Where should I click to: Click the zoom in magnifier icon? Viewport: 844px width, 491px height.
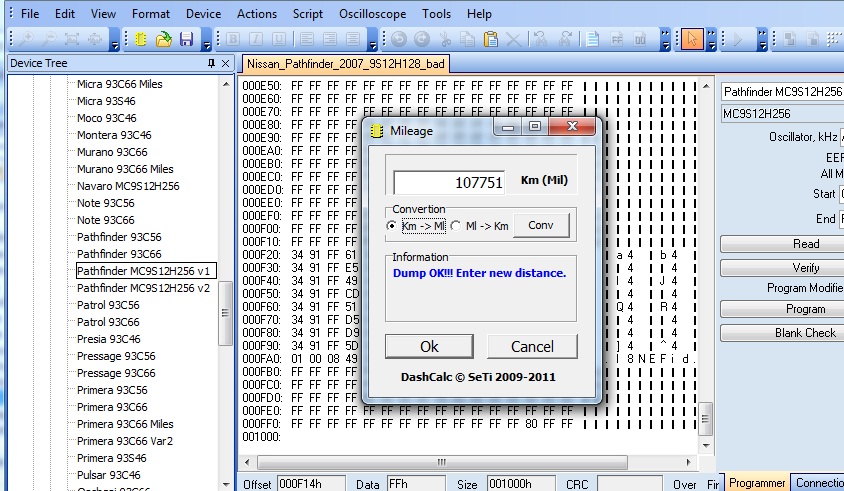coord(26,39)
